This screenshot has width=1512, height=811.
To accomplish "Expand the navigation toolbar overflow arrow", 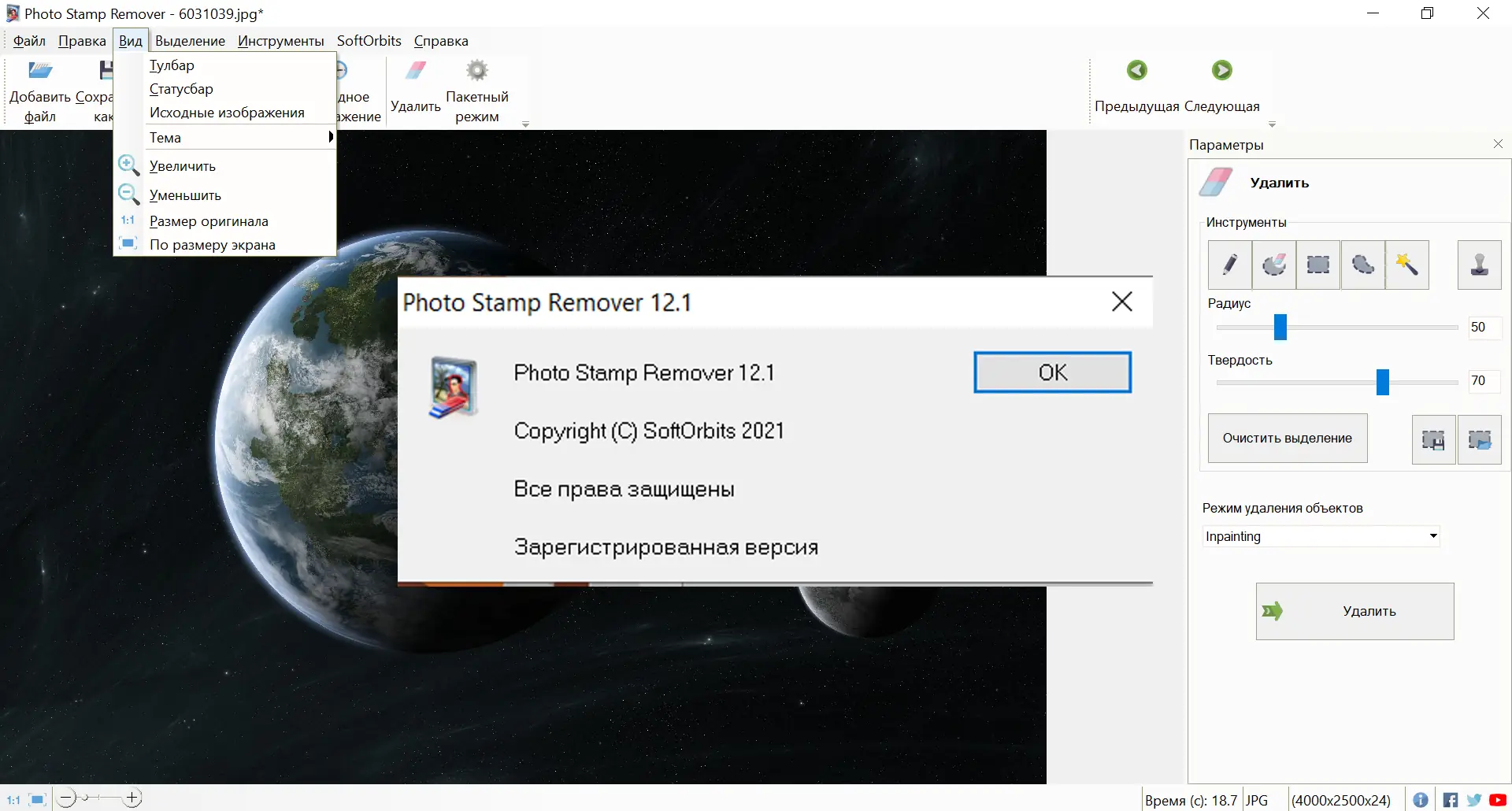I will [1272, 124].
